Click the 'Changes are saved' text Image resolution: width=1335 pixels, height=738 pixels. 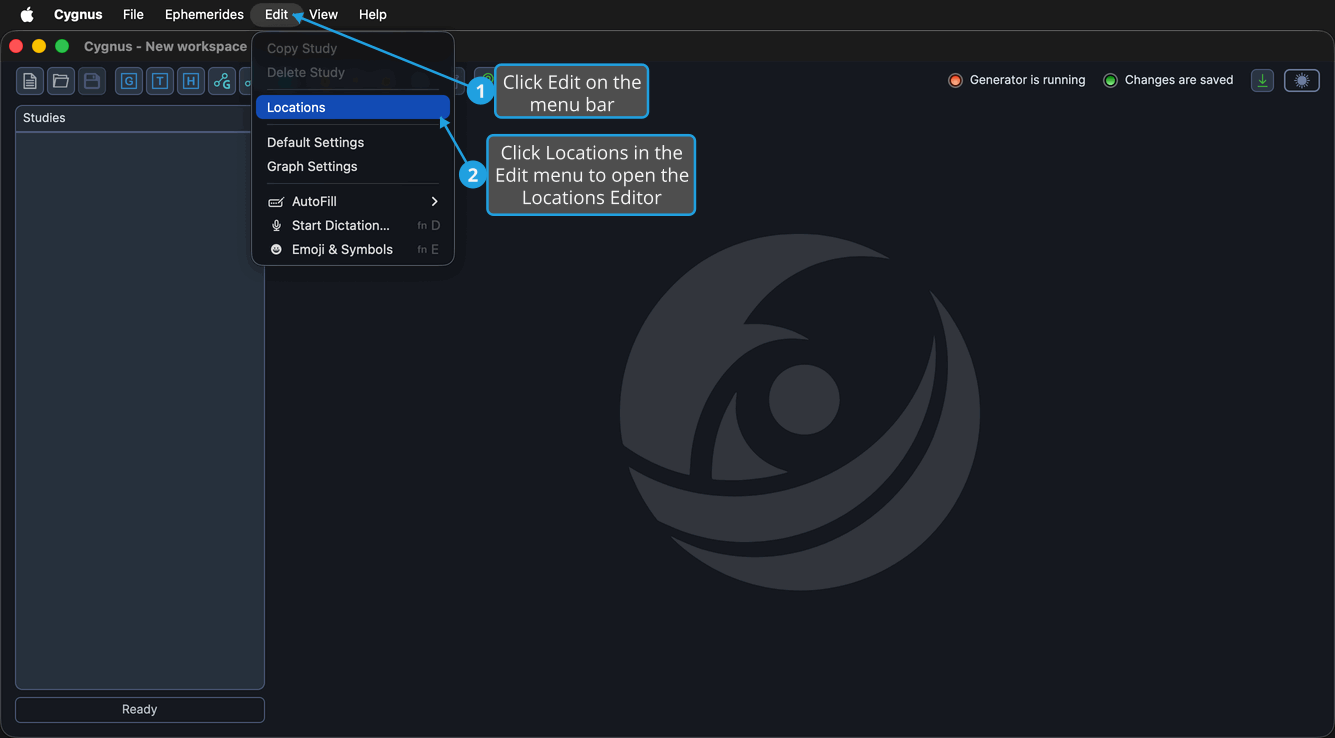pos(1179,80)
